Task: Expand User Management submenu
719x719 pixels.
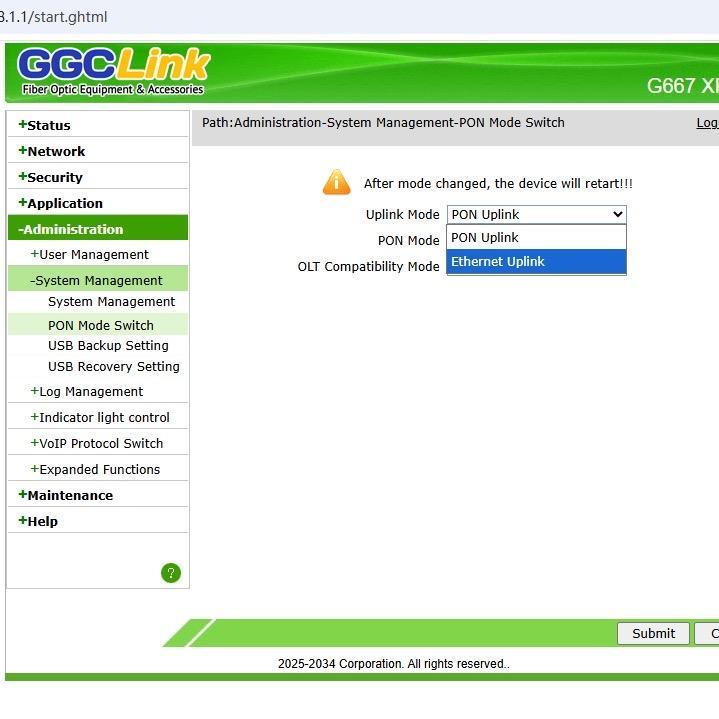Action: (x=93, y=254)
